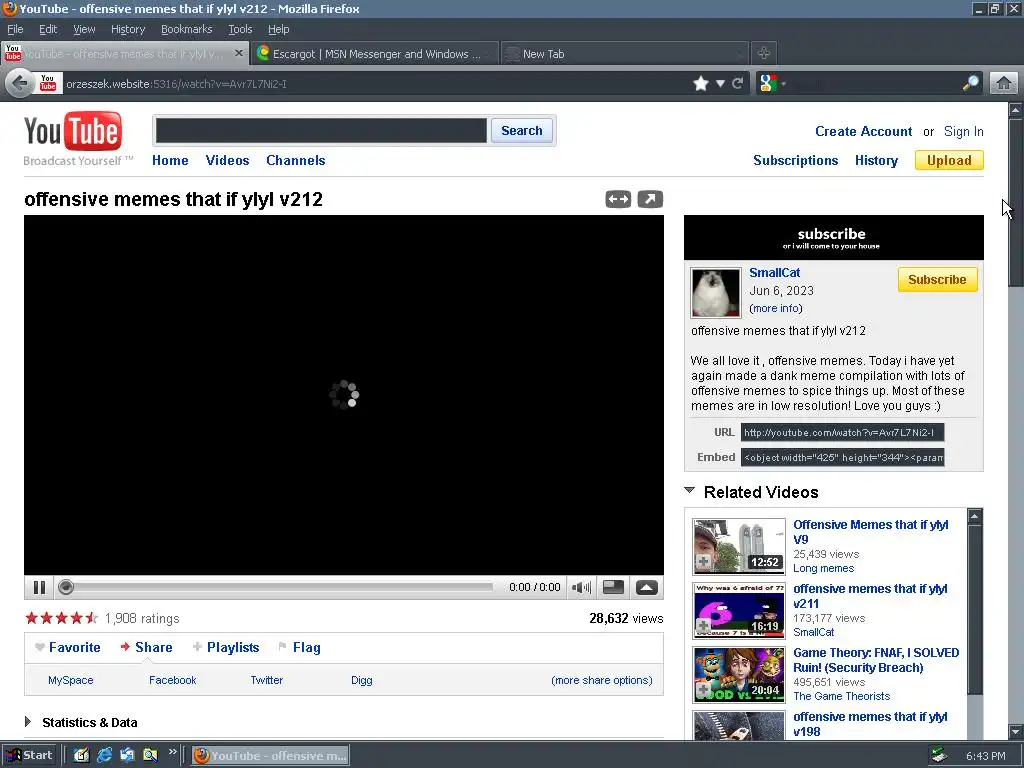1024x768 pixels.
Task: Open more share options
Action: click(601, 680)
